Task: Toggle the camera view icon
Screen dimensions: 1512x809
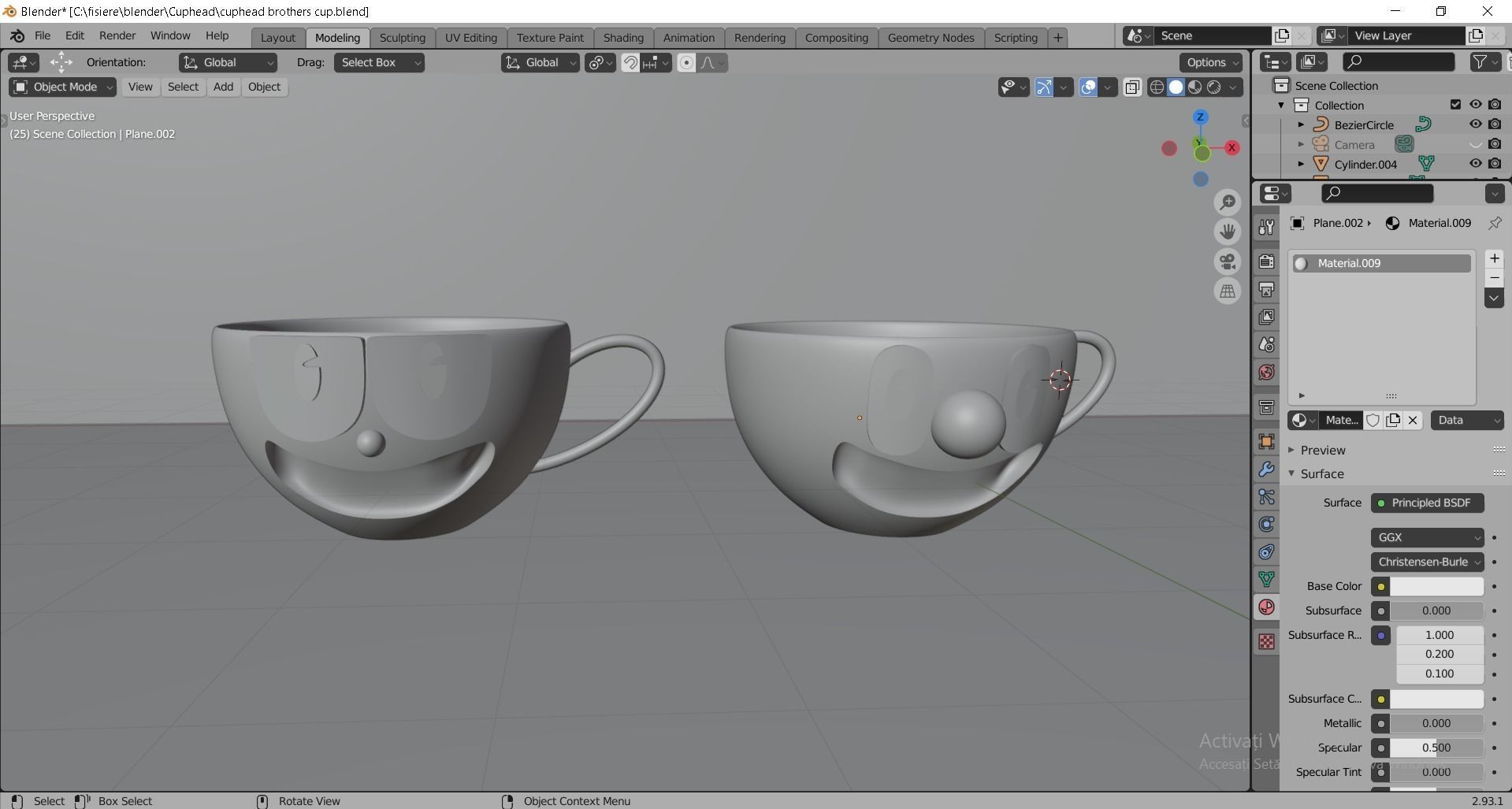Action: (1228, 262)
